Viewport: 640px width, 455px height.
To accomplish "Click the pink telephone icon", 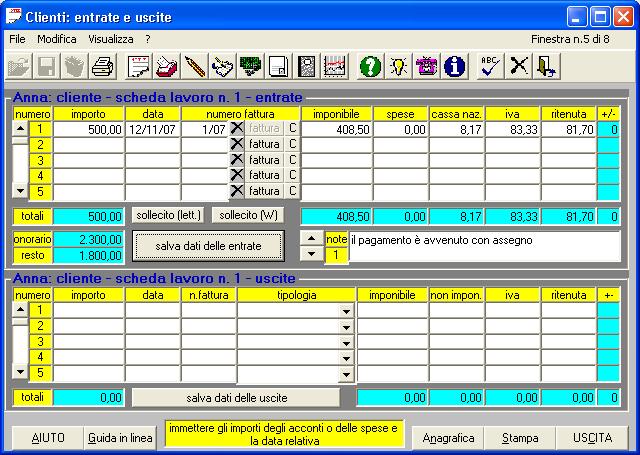I will coord(427,67).
